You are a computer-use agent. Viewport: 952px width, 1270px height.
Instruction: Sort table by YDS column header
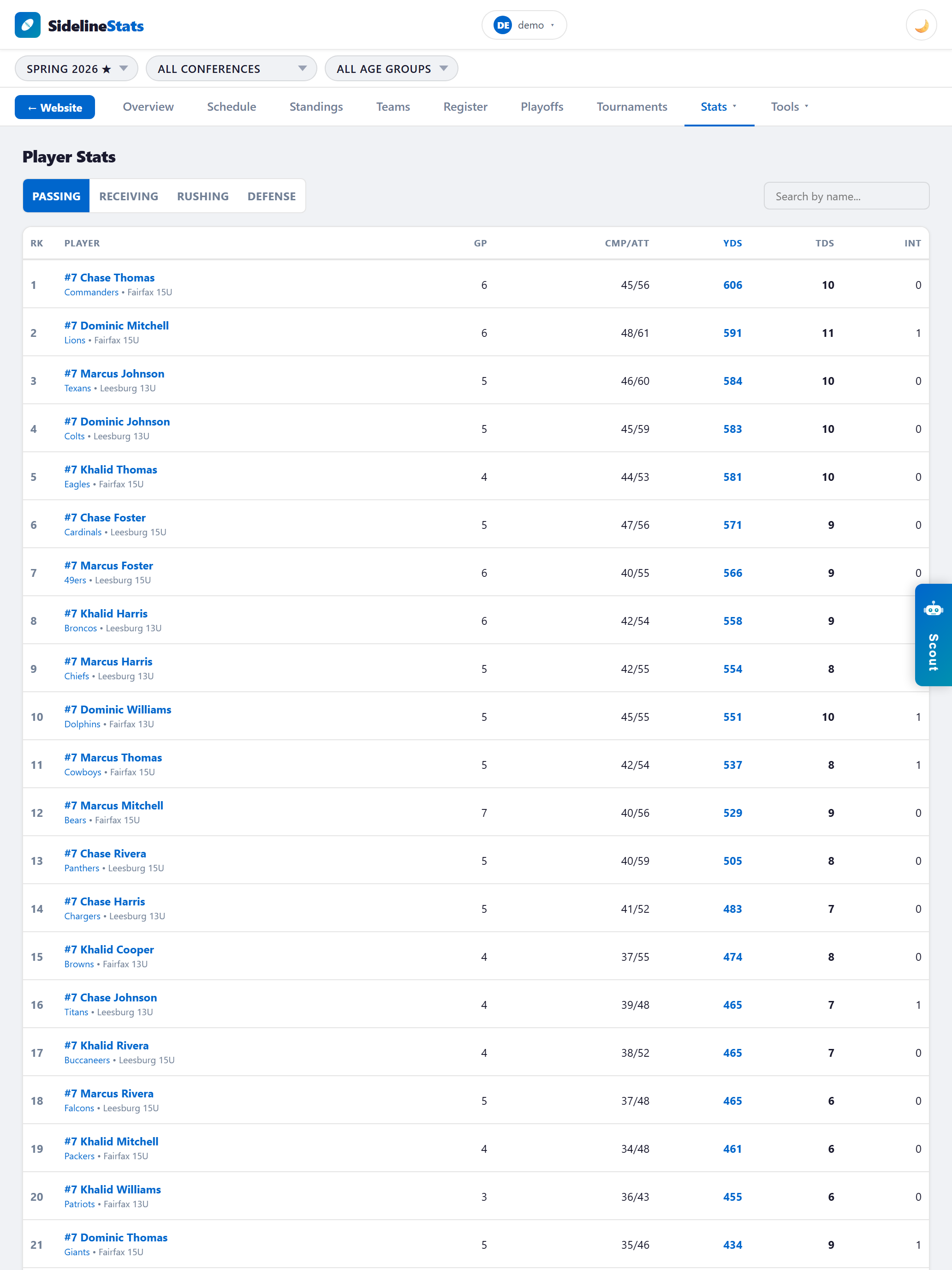[x=732, y=244]
